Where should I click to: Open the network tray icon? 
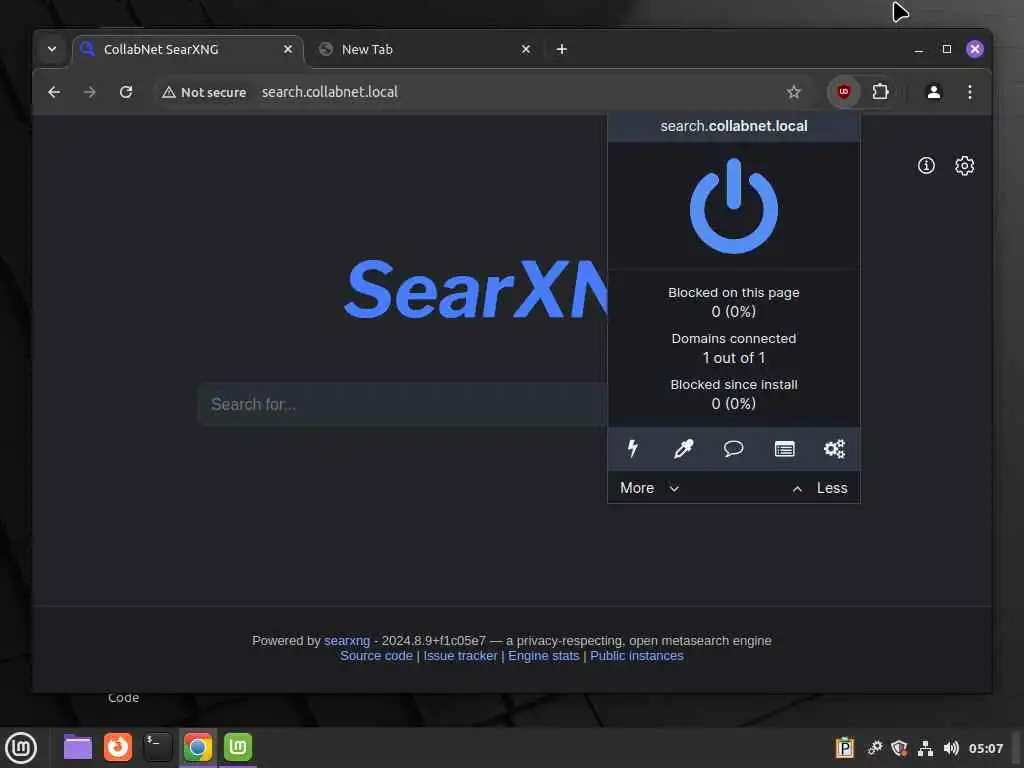point(925,748)
